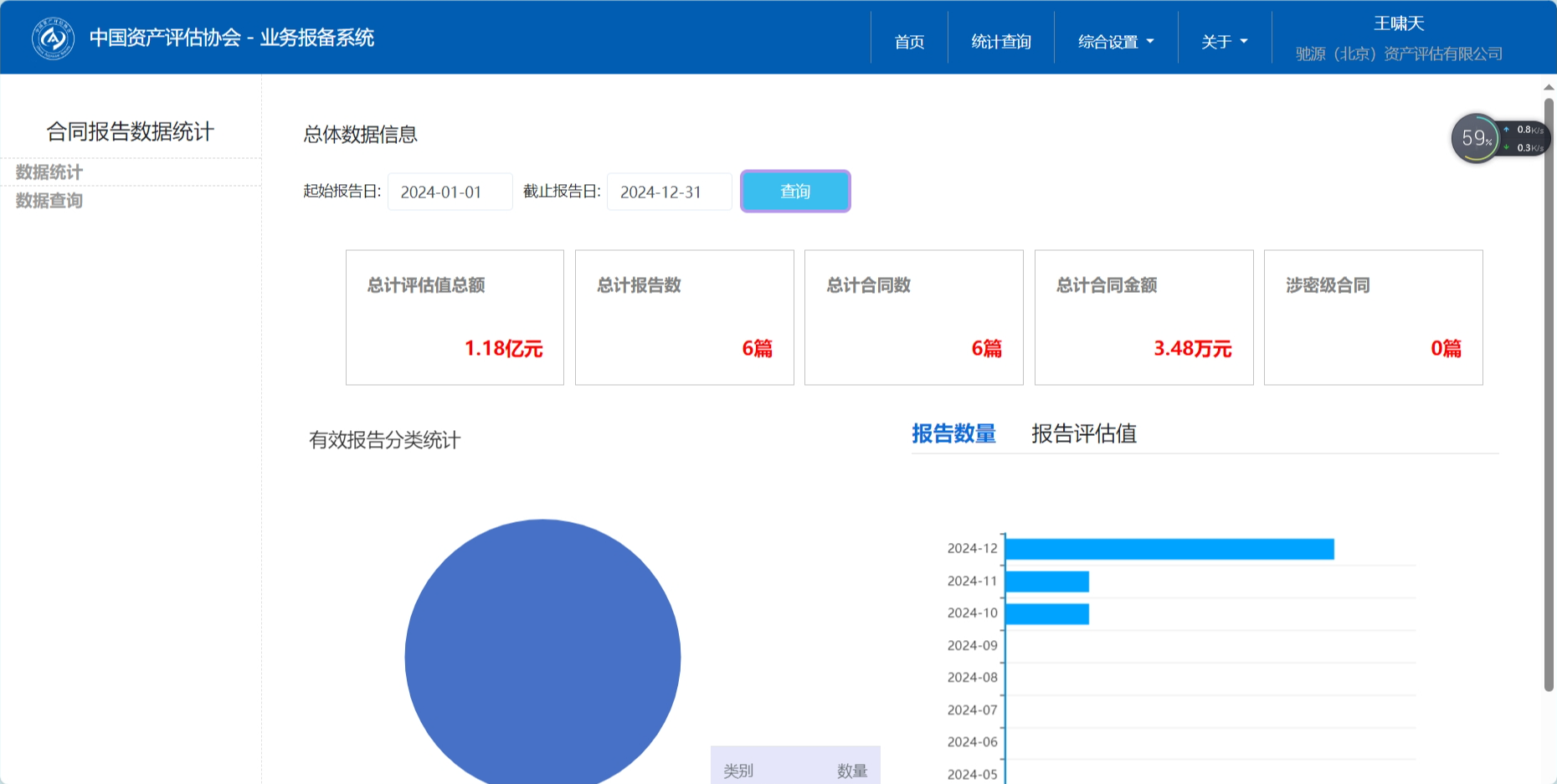Select 数据查询 in the sidebar
The width and height of the screenshot is (1557, 784).
click(x=49, y=201)
